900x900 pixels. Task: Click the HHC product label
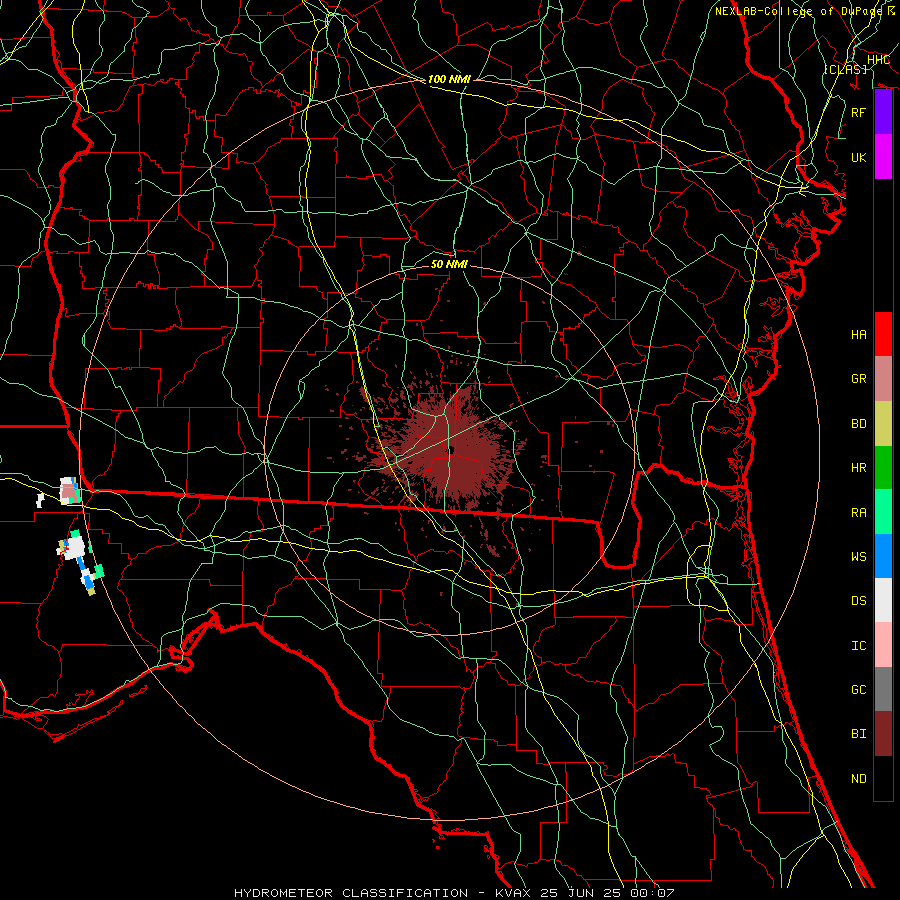click(x=878, y=60)
